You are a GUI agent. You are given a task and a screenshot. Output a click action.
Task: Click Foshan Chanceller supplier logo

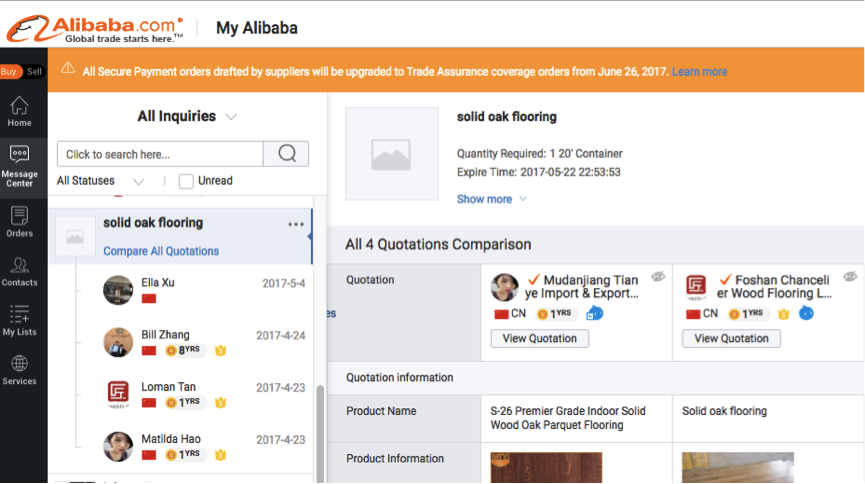696,287
